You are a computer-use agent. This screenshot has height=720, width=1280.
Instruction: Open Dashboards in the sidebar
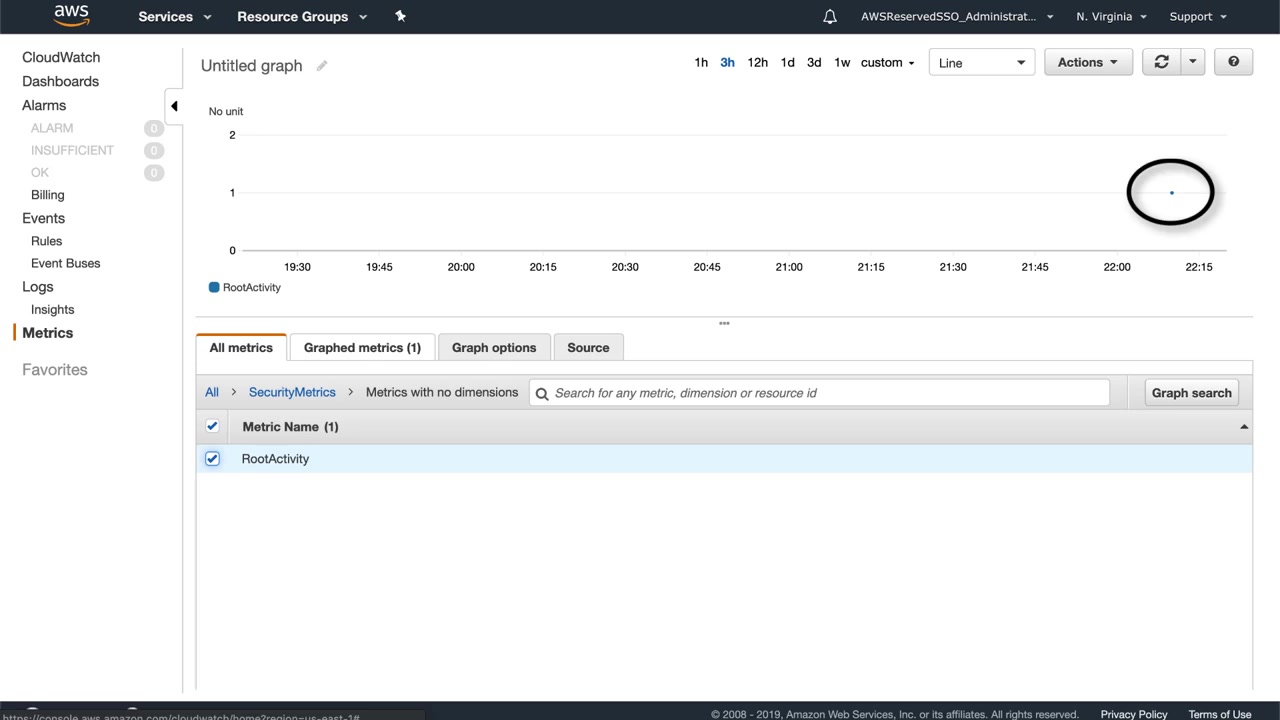pyautogui.click(x=60, y=81)
